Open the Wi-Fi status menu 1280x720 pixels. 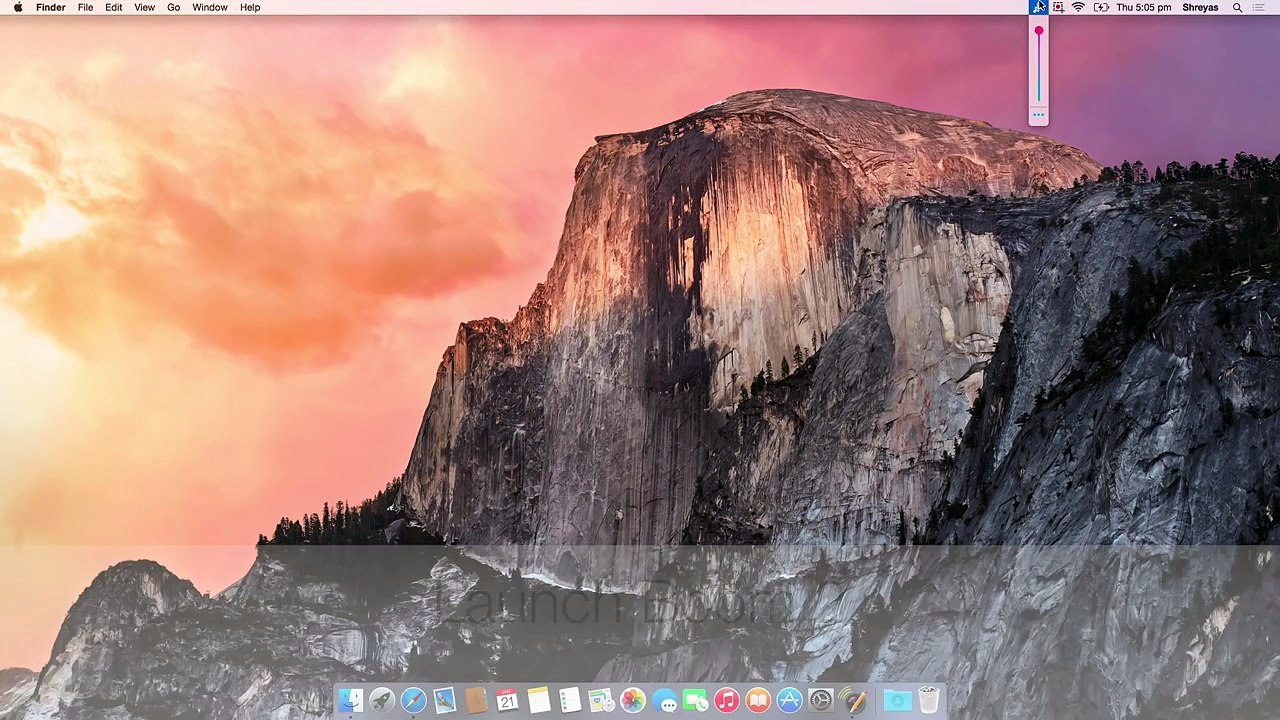(x=1078, y=7)
